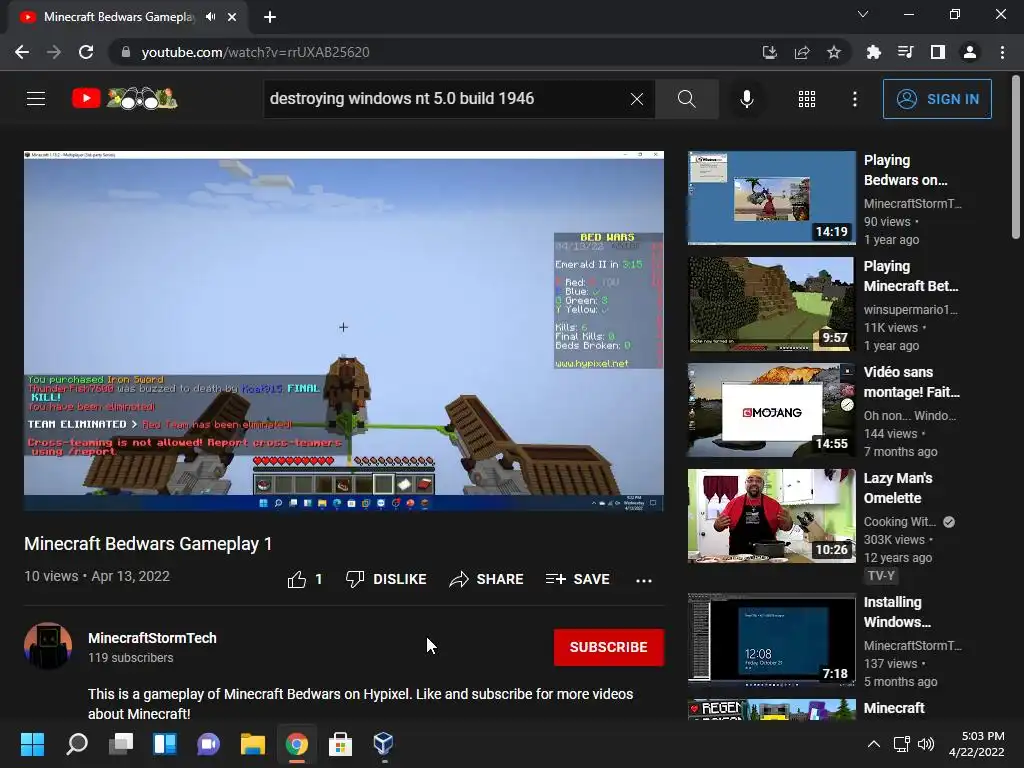Open a new browser tab

(x=270, y=17)
